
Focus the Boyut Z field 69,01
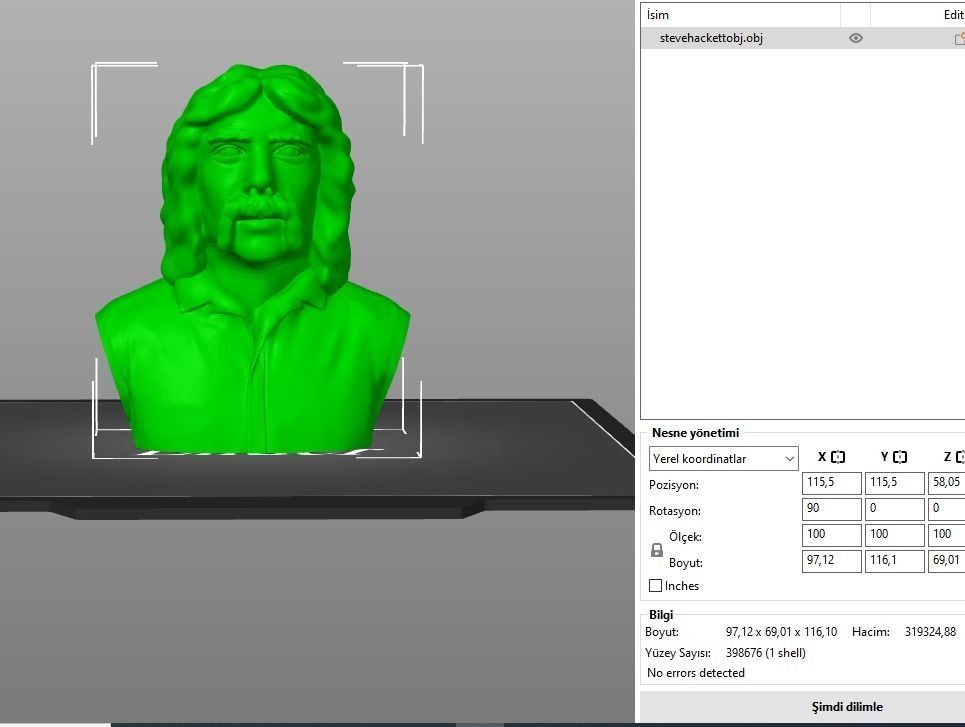947,561
